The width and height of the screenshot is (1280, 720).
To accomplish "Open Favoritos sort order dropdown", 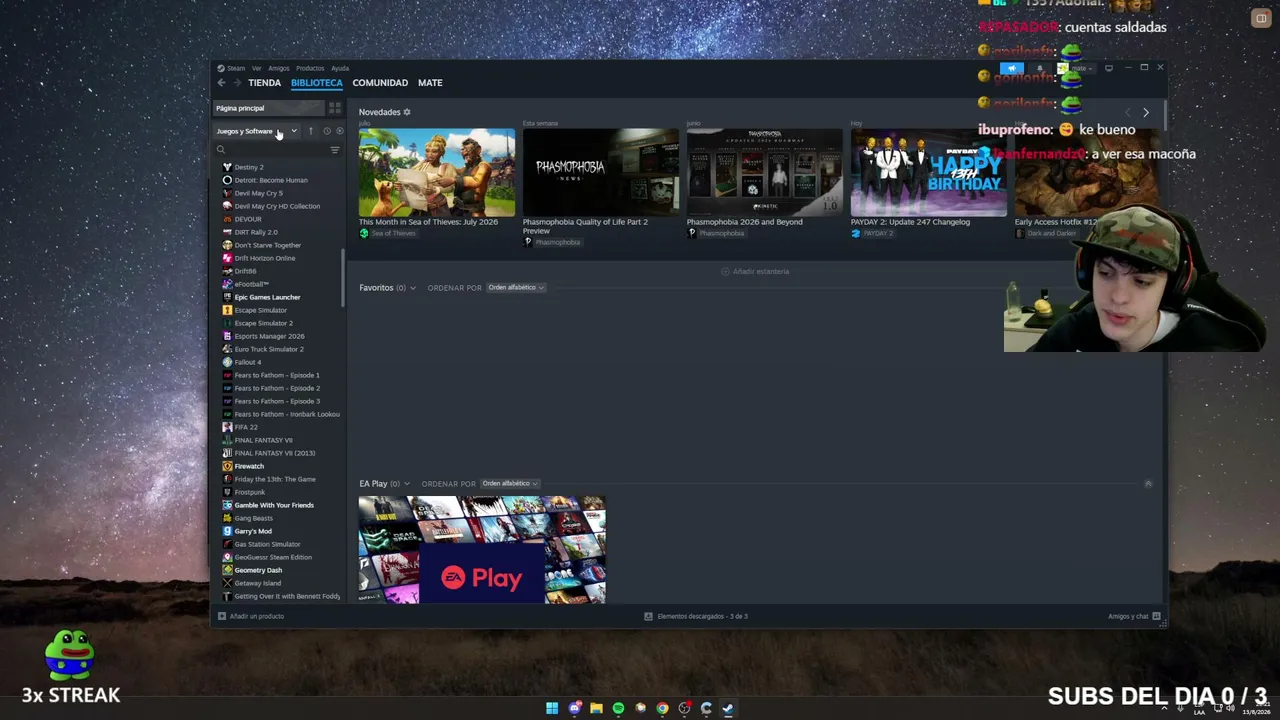I will tap(515, 288).
